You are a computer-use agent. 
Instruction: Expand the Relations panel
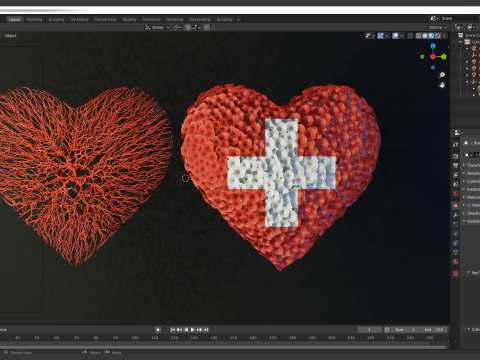click(x=464, y=173)
